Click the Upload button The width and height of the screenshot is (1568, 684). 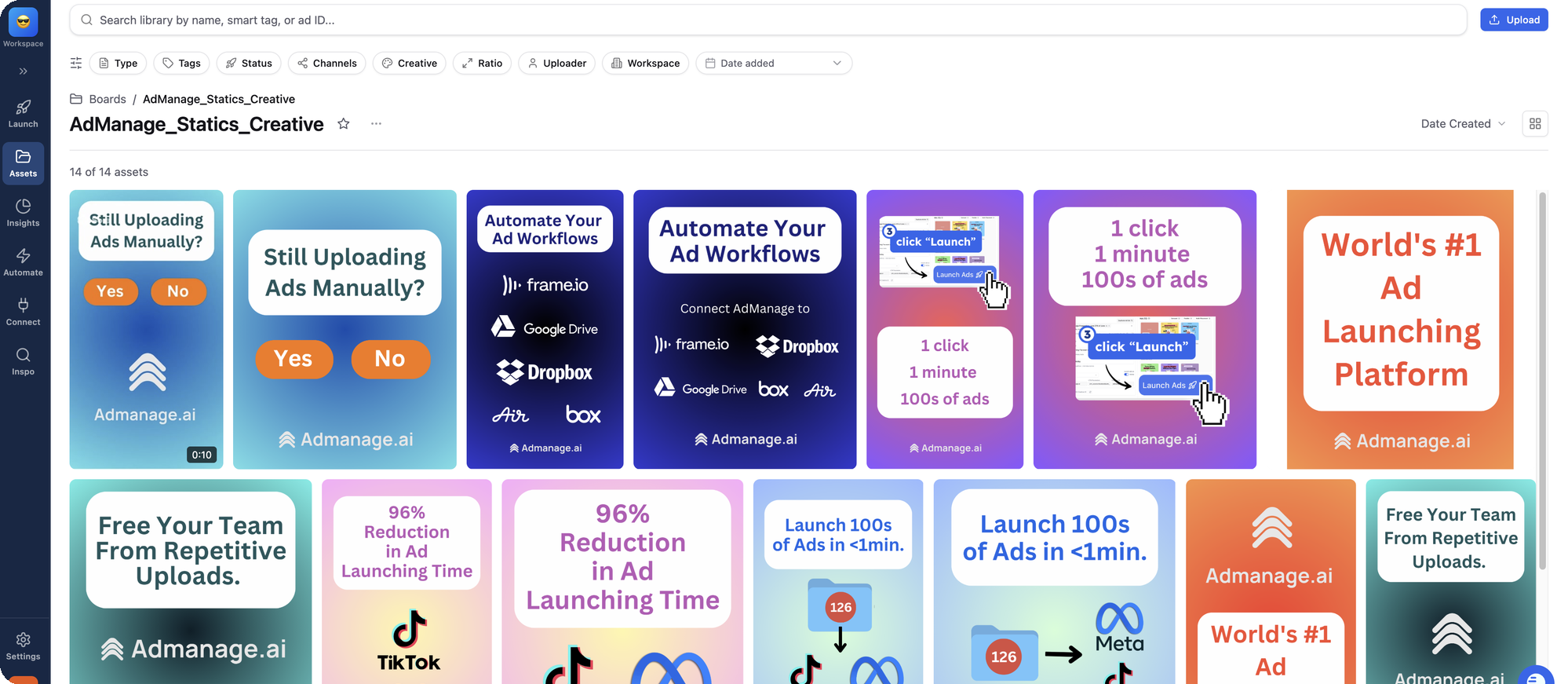[1514, 20]
